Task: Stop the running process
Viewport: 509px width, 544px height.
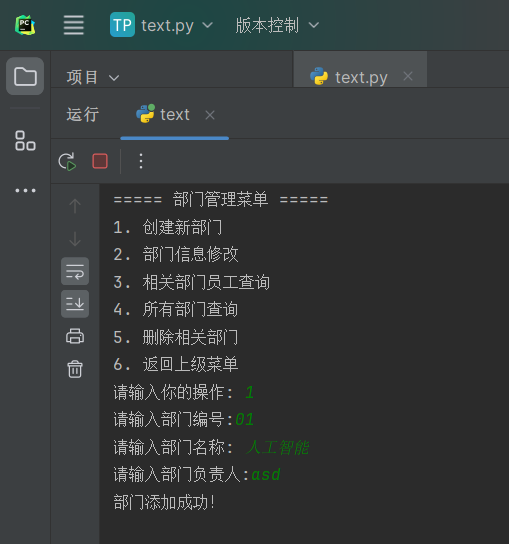Action: (x=100, y=161)
